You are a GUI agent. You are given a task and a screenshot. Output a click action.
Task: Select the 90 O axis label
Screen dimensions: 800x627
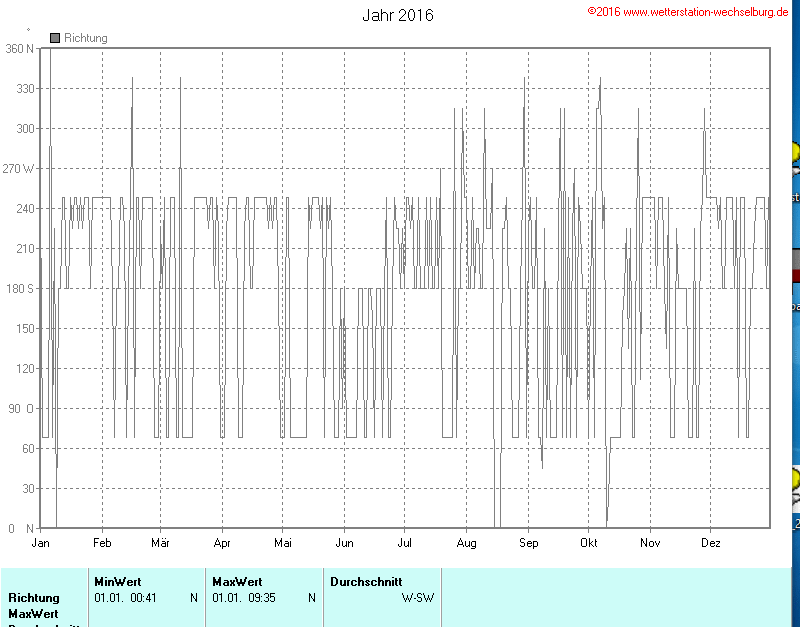pyautogui.click(x=20, y=409)
